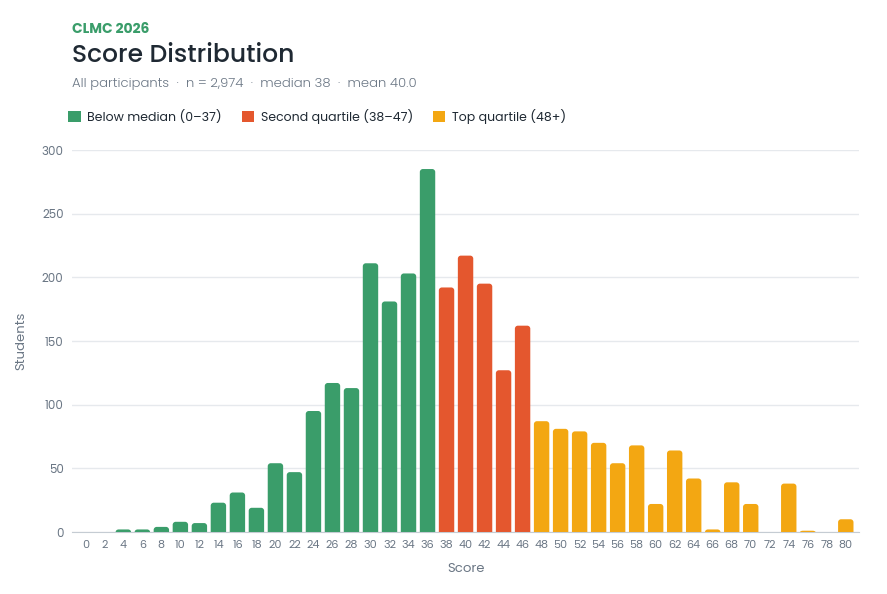Select the yellow bar at score 50
The width and height of the screenshot is (887, 594).
(x=561, y=481)
